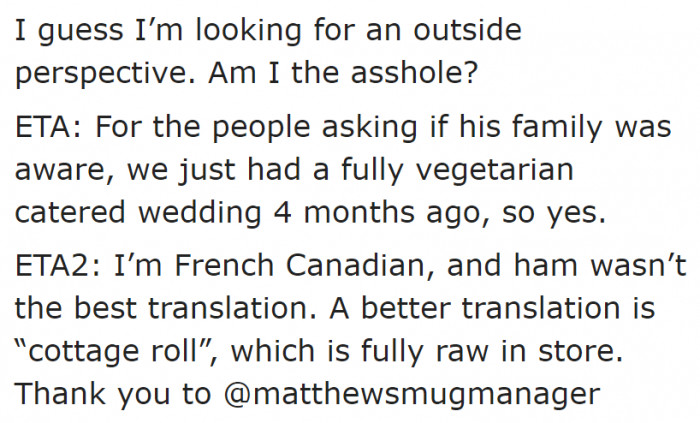Click the quoted words "cottage roll"
This screenshot has height=423, width=700.
(x=112, y=351)
